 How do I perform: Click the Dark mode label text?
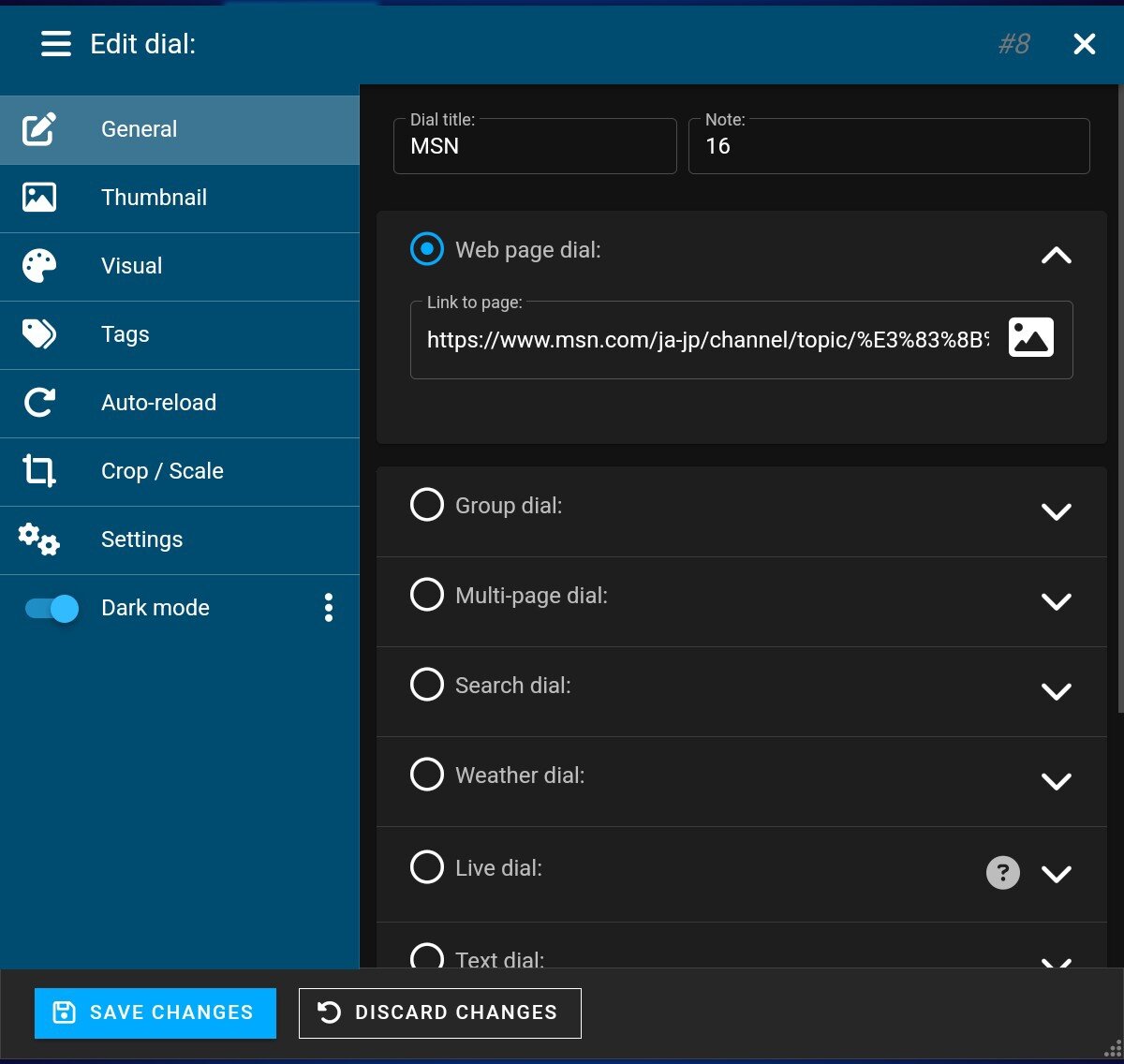point(155,608)
